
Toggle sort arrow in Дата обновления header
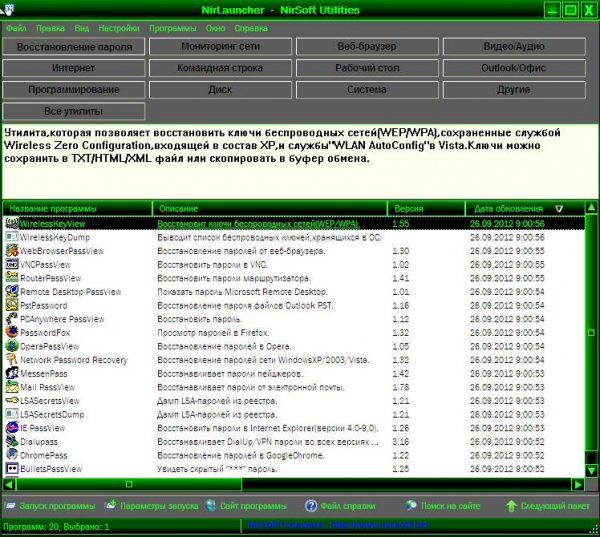559,209
